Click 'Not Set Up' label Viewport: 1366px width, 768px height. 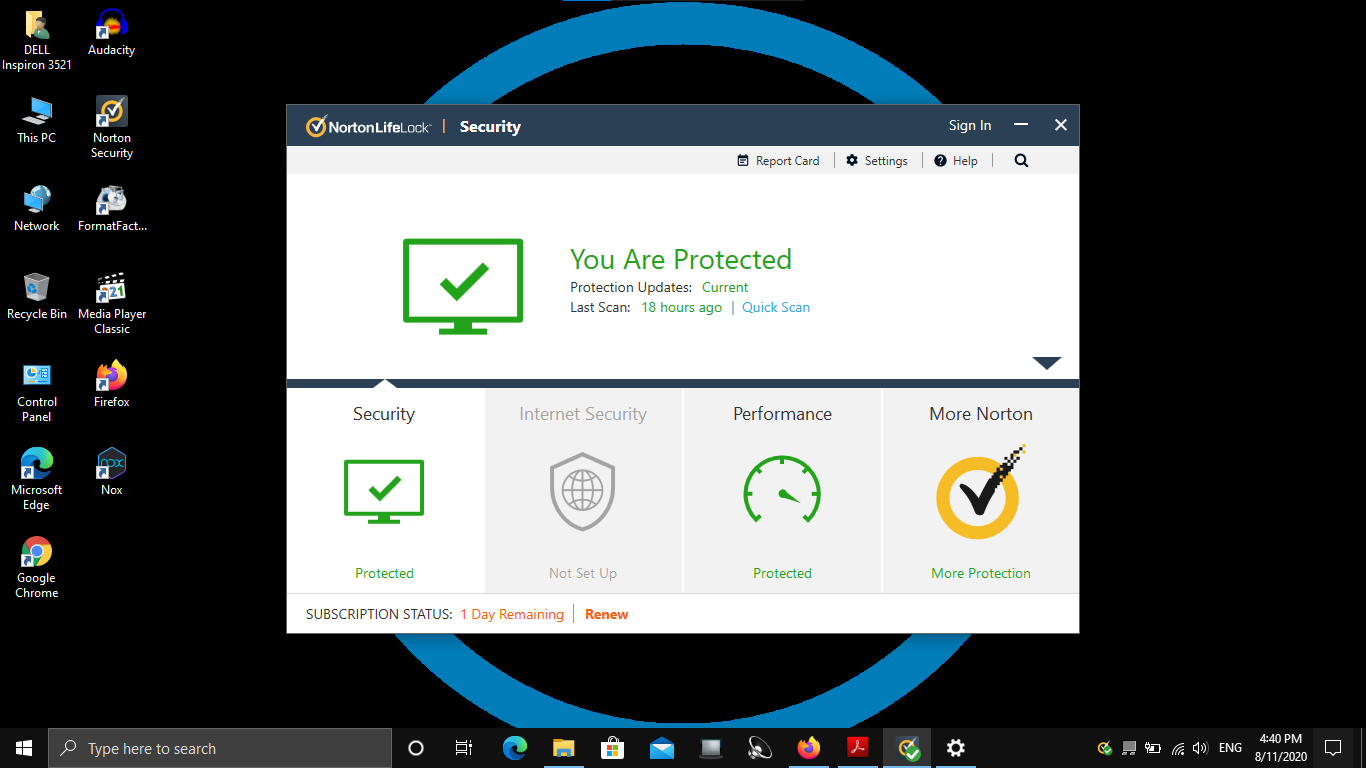coord(583,573)
